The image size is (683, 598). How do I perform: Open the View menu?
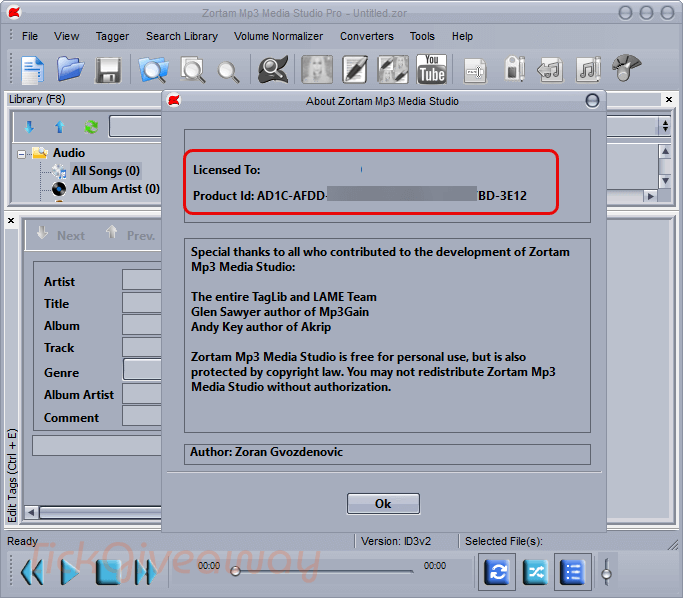coord(66,36)
